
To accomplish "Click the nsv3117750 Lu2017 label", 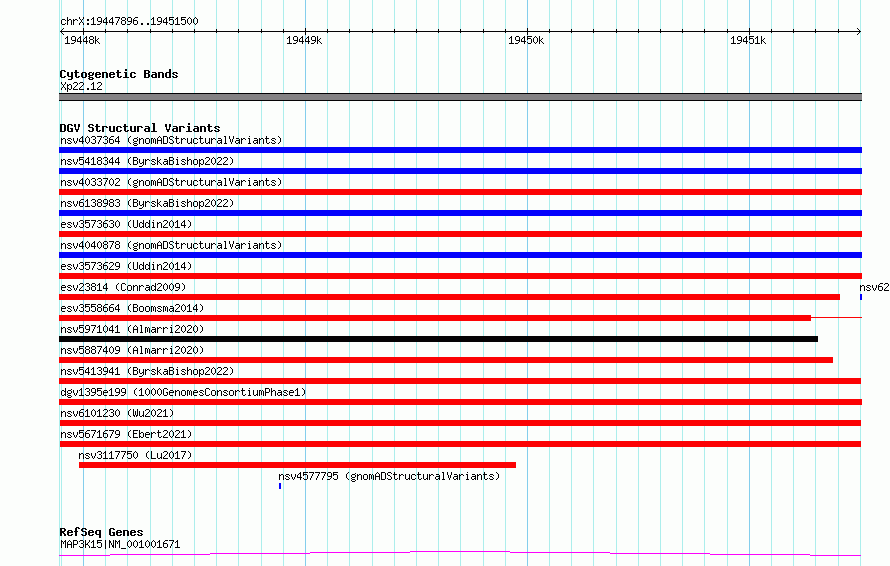I will [135, 455].
